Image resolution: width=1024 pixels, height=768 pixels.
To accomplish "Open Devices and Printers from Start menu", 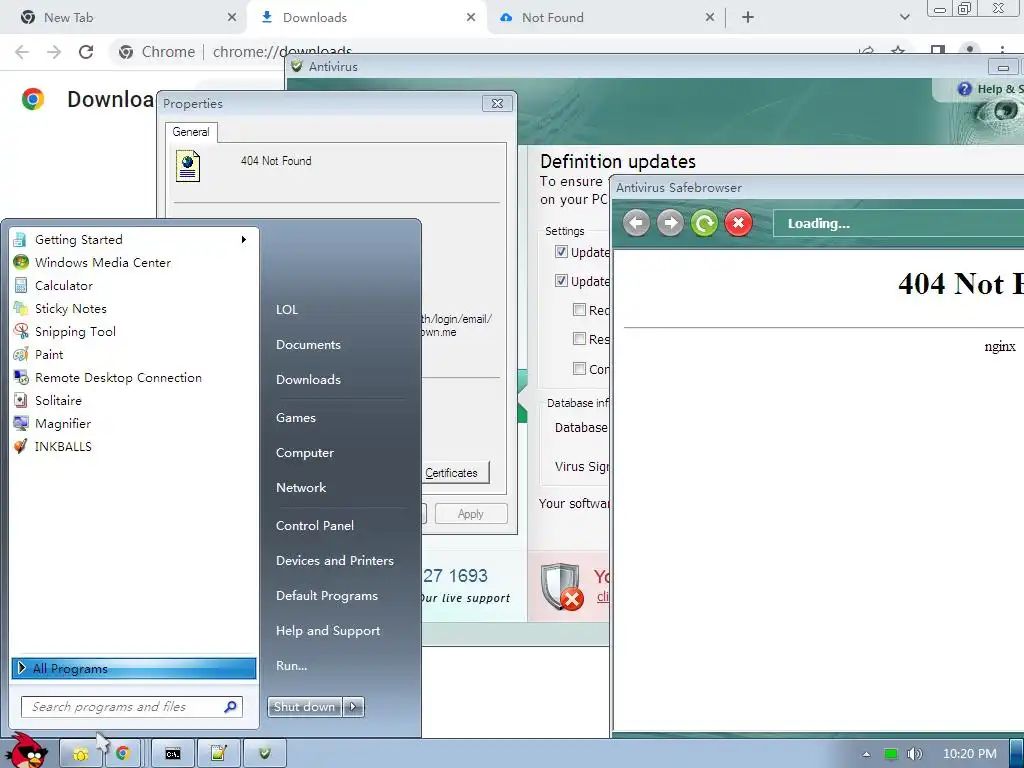I will click(335, 560).
